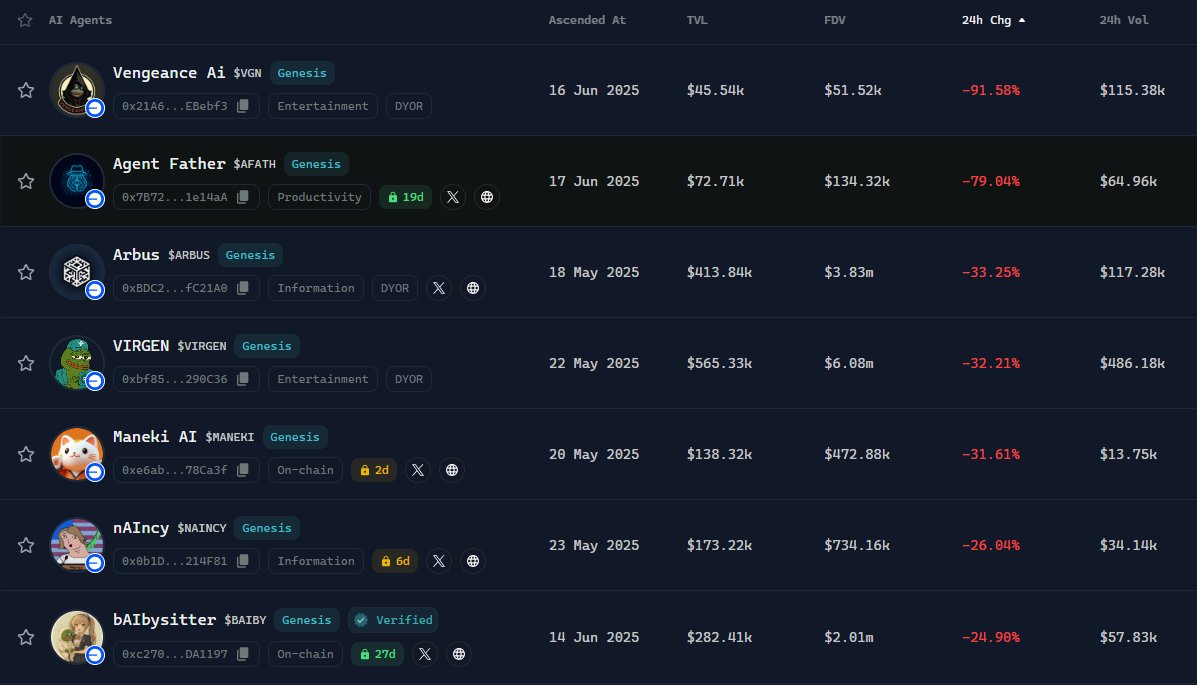Copy Maneki AI address 0xe6ab...78Ca3f
Image resolution: width=1197 pixels, height=685 pixels.
pos(243,470)
